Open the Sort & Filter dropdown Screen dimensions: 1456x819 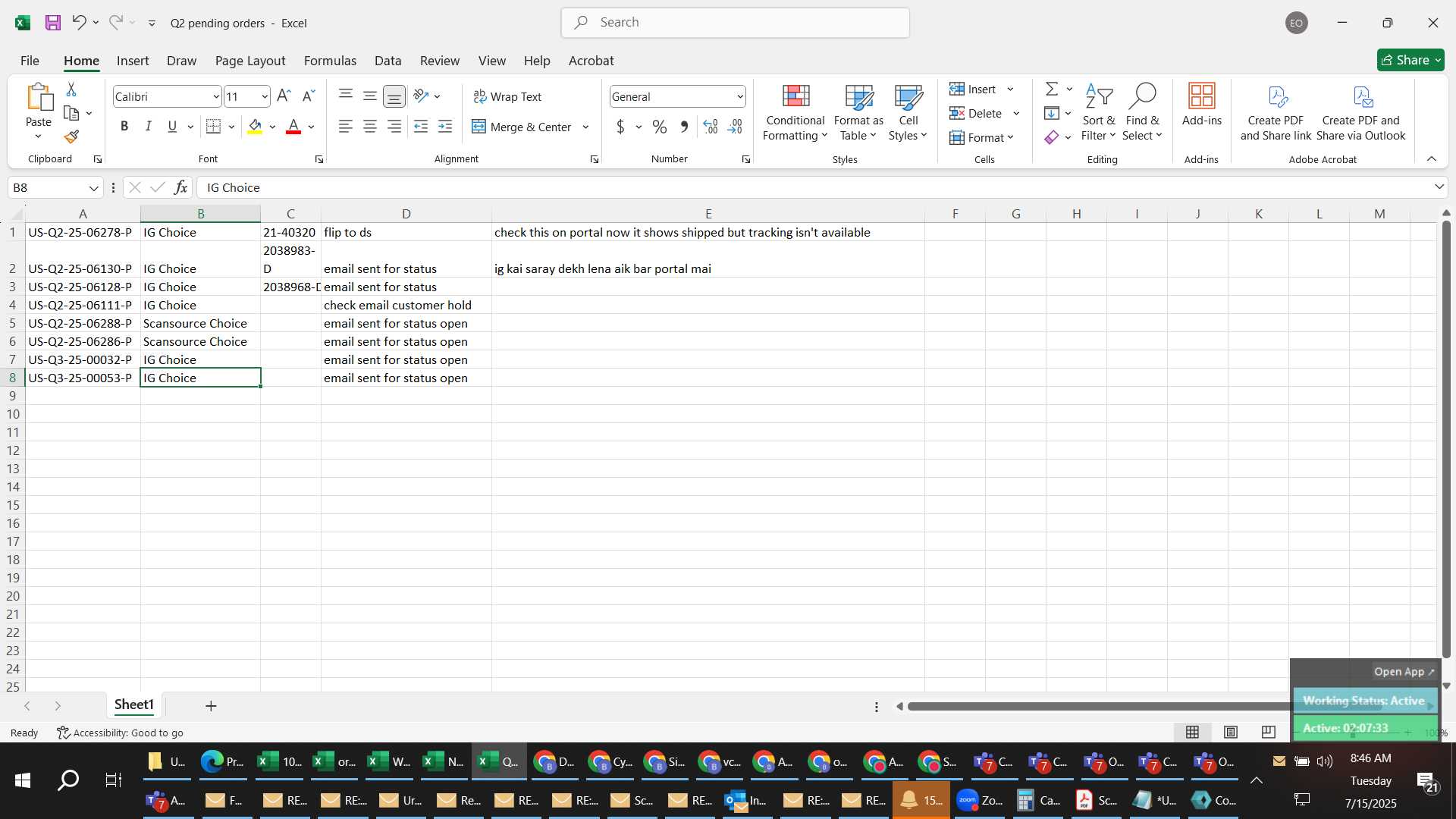(1099, 112)
